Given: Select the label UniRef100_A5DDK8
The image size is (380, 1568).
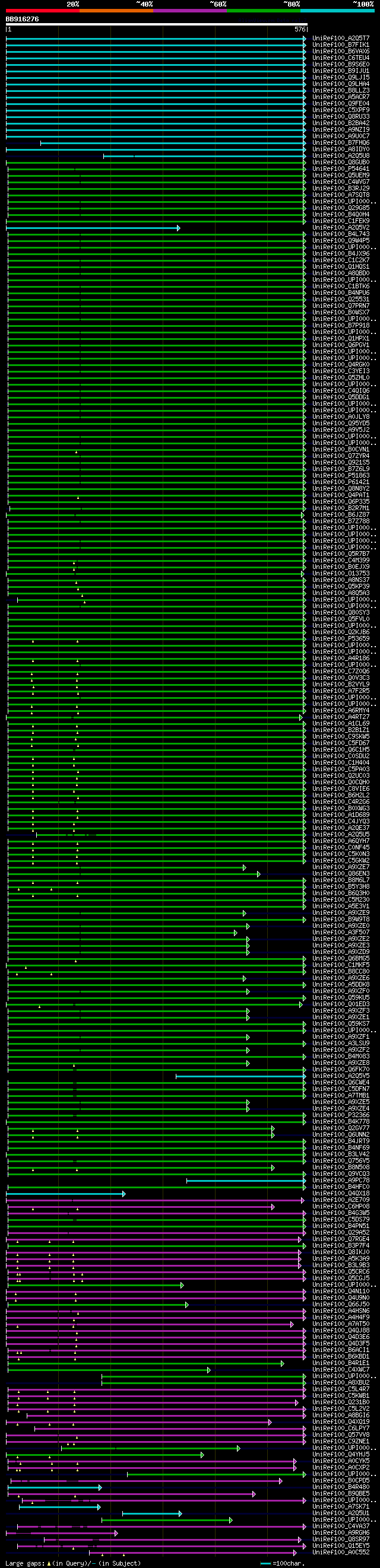Looking at the screenshot, I should (341, 985).
